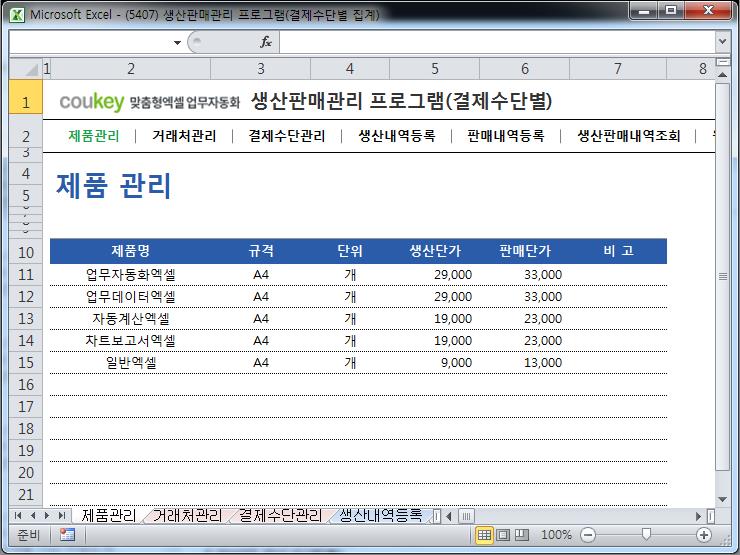Screen dimensions: 740x555
Task: Click the macro record icon in status bar
Action: 67,535
